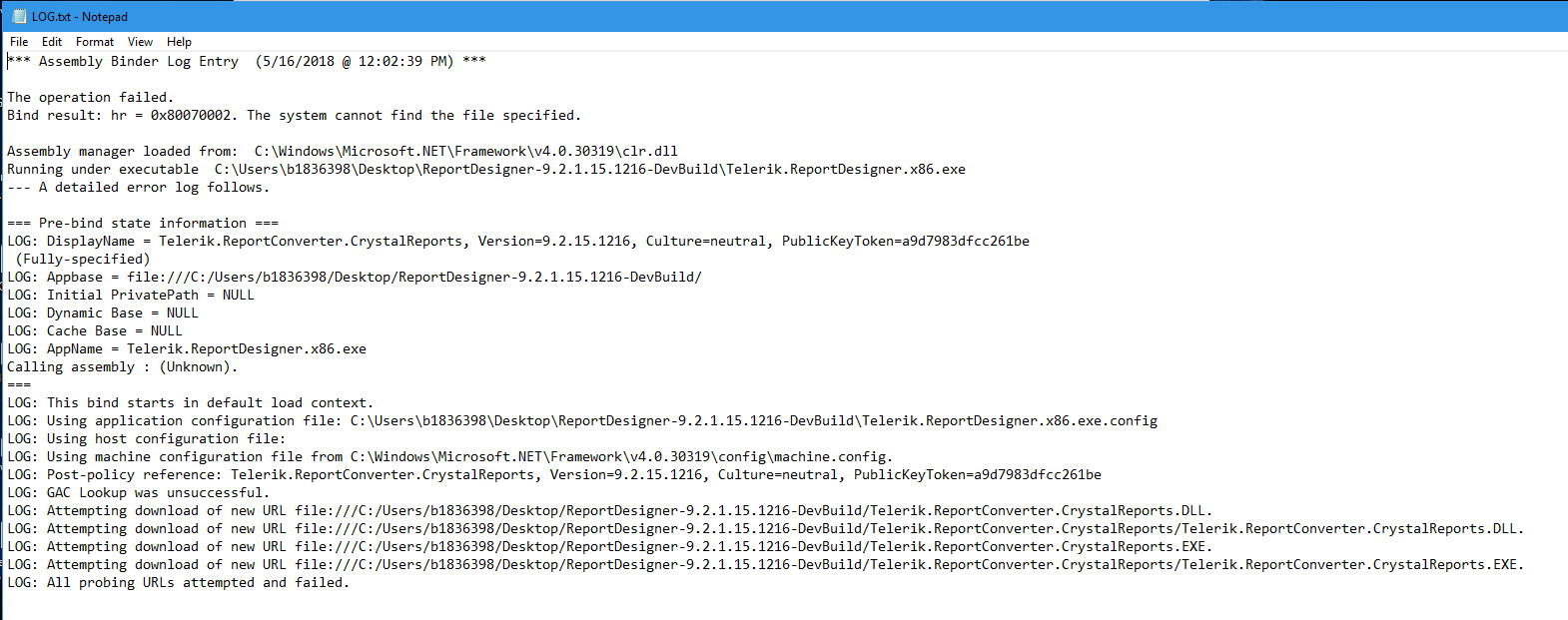Click the 'The operation failed.' line
This screenshot has width=1568, height=620.
click(91, 98)
